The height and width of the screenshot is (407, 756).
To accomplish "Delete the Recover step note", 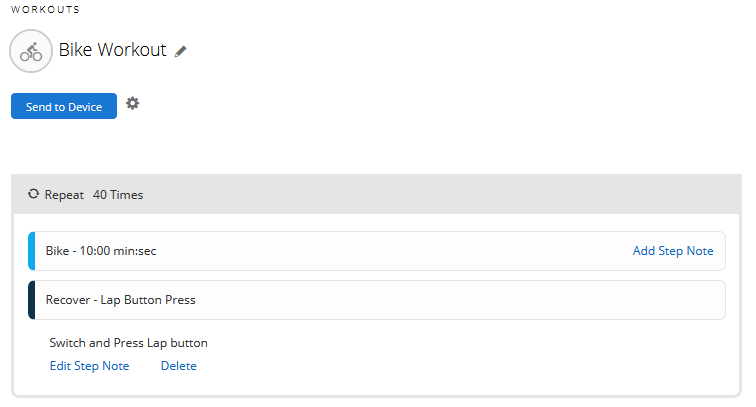I will coord(179,366).
